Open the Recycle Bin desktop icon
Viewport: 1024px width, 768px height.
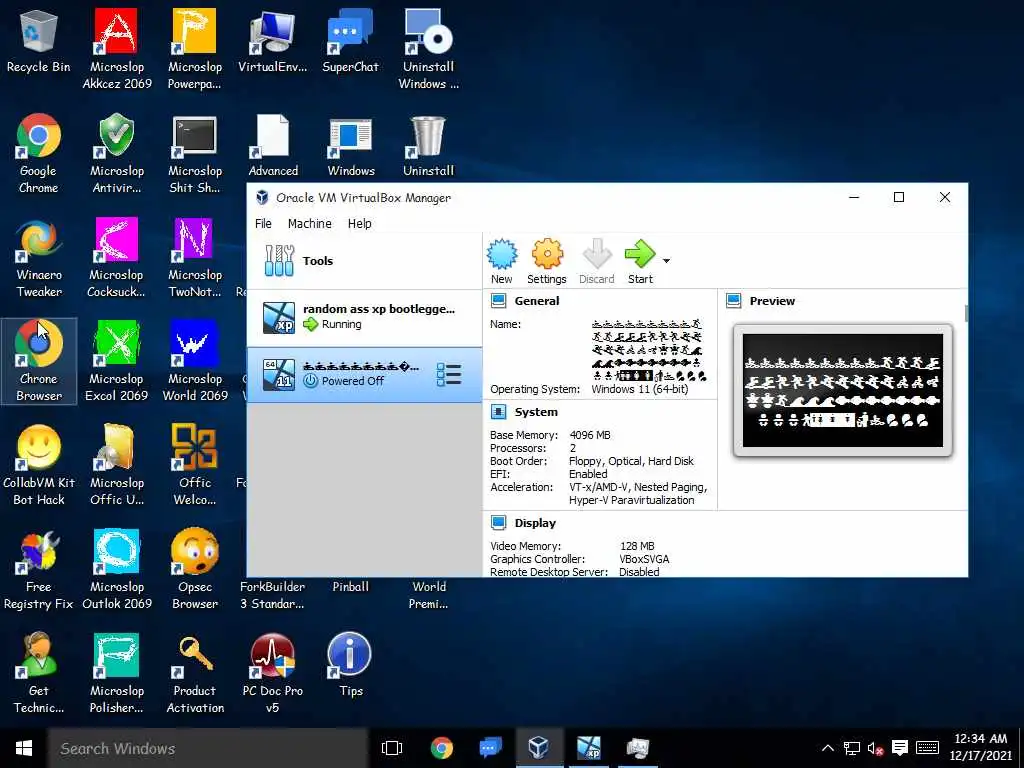click(39, 42)
